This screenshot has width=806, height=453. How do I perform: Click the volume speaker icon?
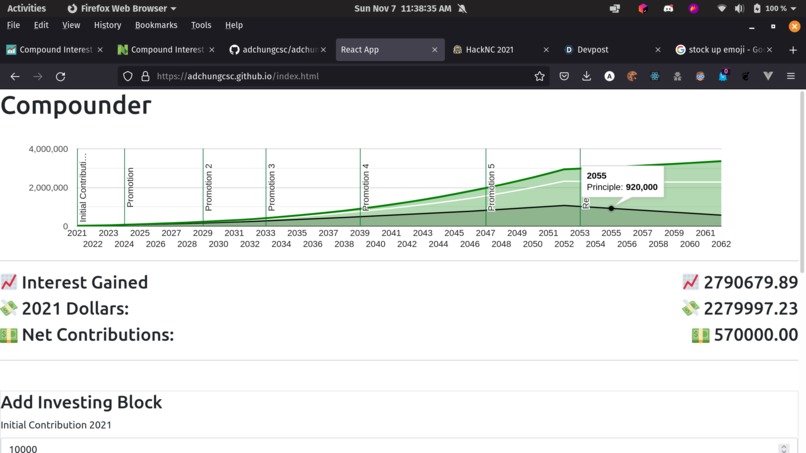739,8
